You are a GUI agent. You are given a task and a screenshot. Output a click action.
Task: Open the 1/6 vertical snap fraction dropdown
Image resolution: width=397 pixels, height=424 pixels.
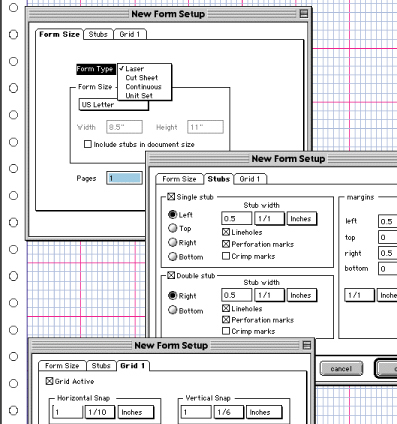(x=228, y=412)
